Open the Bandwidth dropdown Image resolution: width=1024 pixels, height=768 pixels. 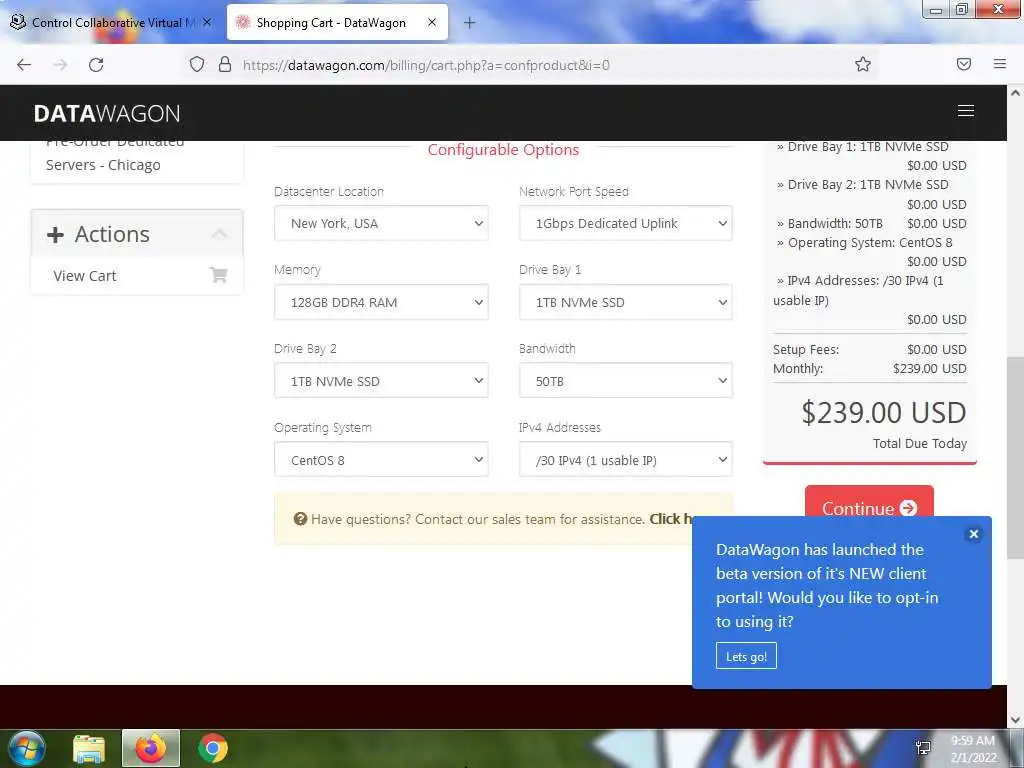(x=626, y=381)
